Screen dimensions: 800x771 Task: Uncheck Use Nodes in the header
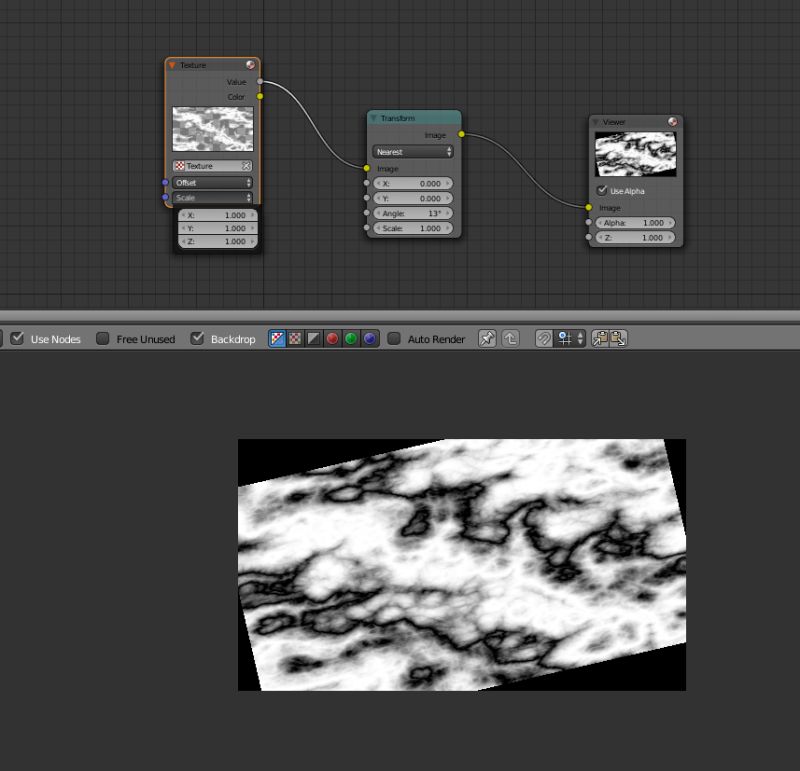pyautogui.click(x=17, y=339)
